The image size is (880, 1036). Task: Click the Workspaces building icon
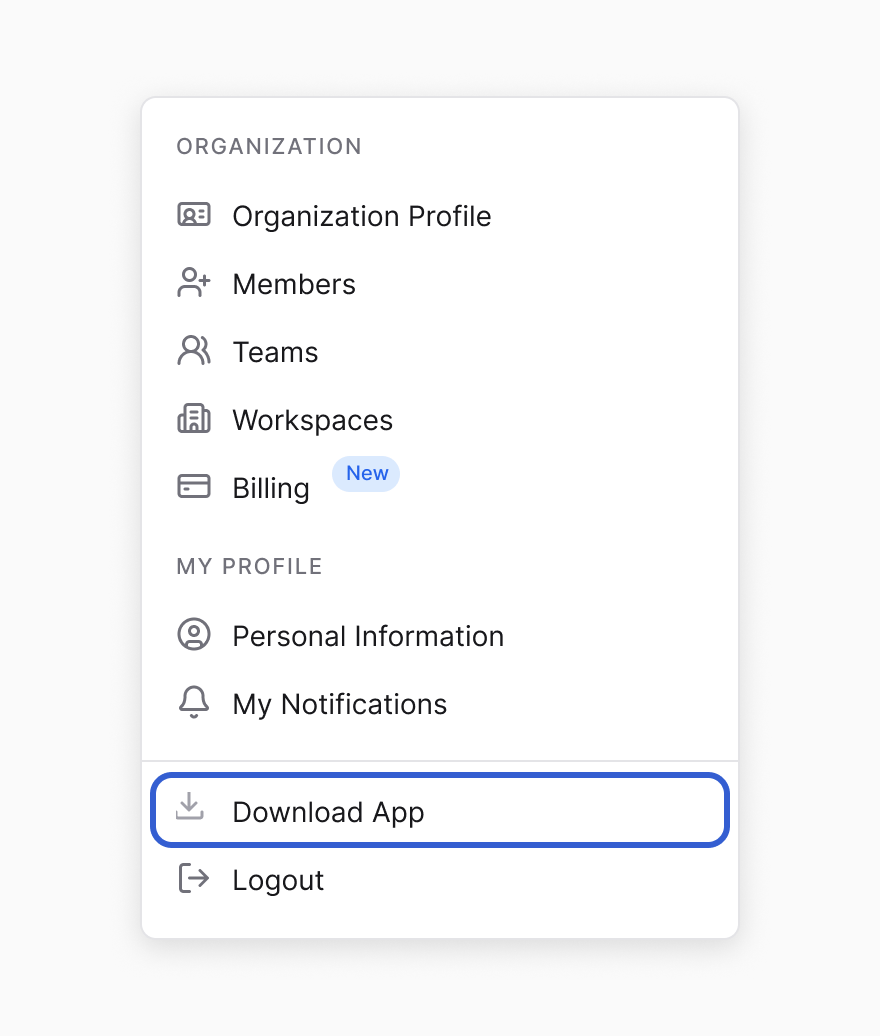(x=194, y=419)
